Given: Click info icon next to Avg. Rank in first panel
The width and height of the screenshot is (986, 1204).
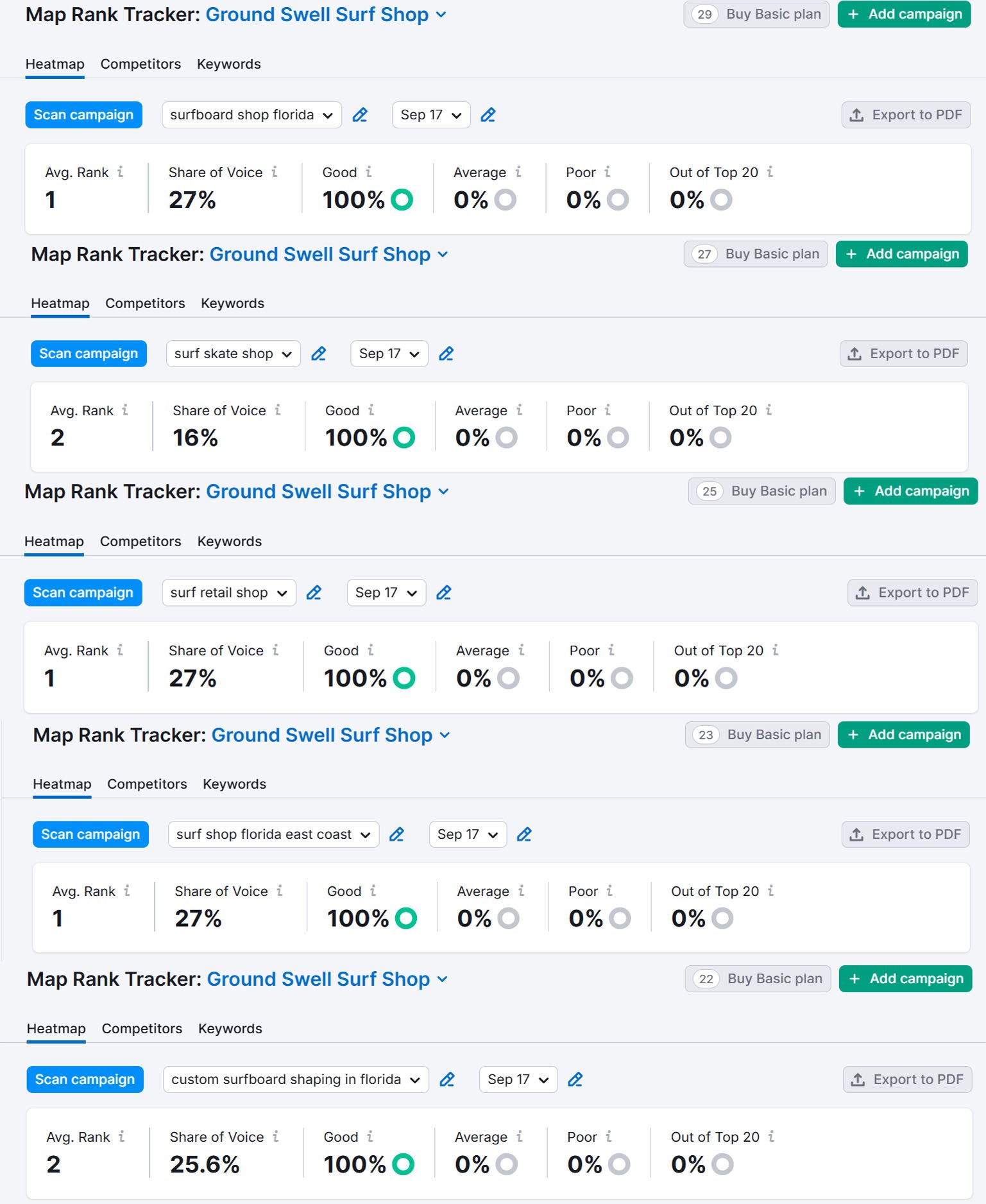Looking at the screenshot, I should click(120, 172).
